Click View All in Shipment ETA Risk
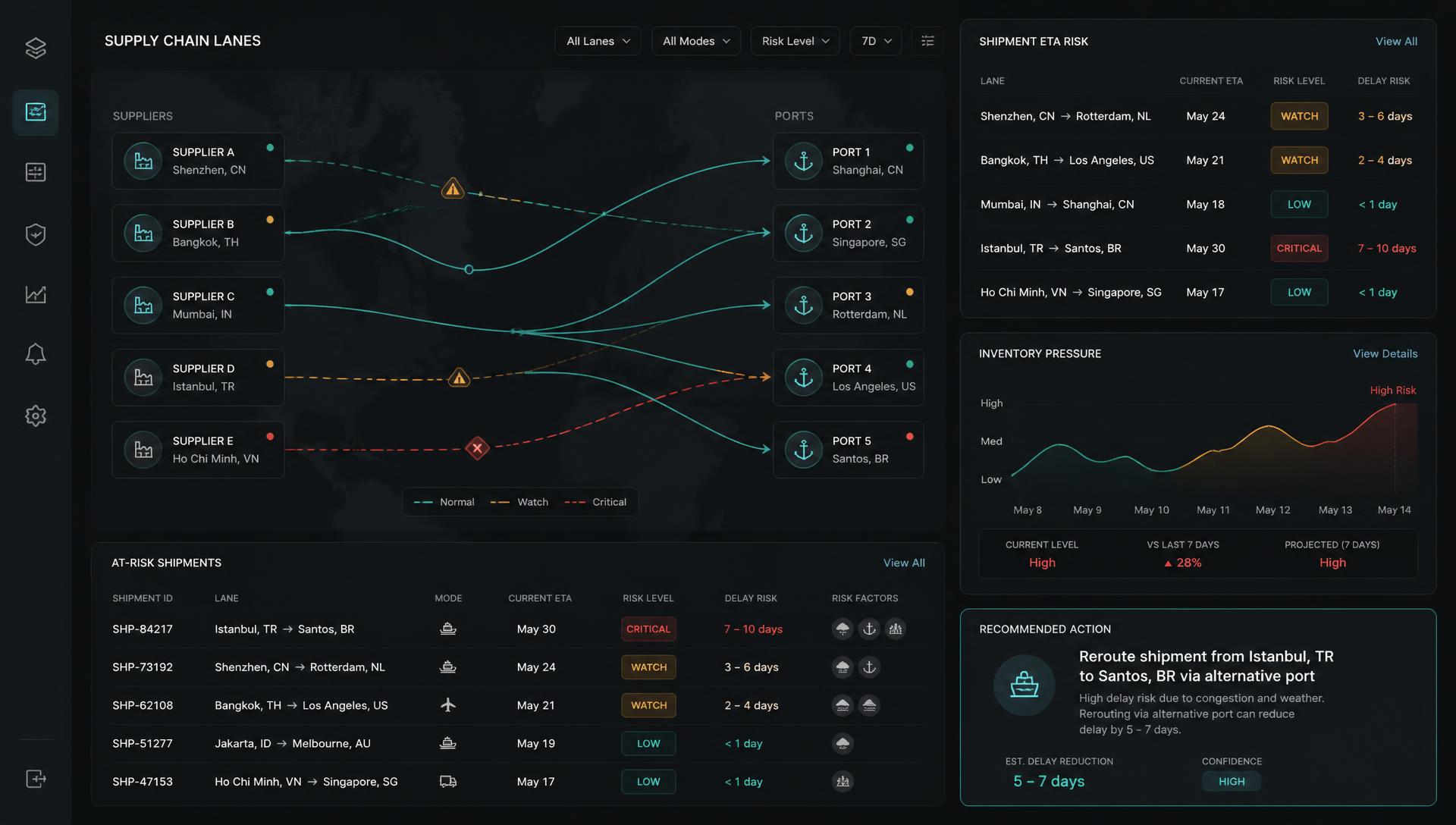The height and width of the screenshot is (825, 1456). [x=1396, y=42]
